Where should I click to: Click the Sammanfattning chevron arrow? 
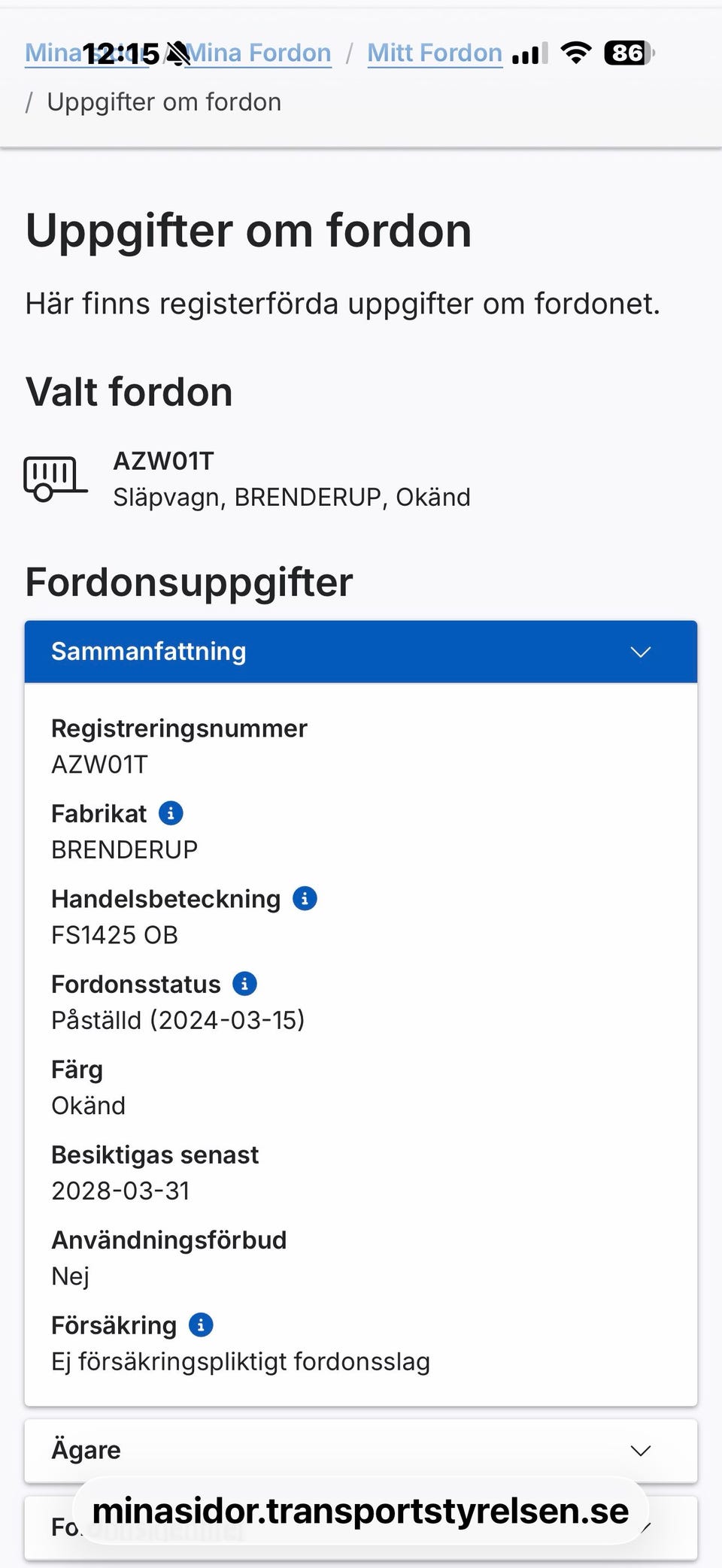pyautogui.click(x=640, y=652)
